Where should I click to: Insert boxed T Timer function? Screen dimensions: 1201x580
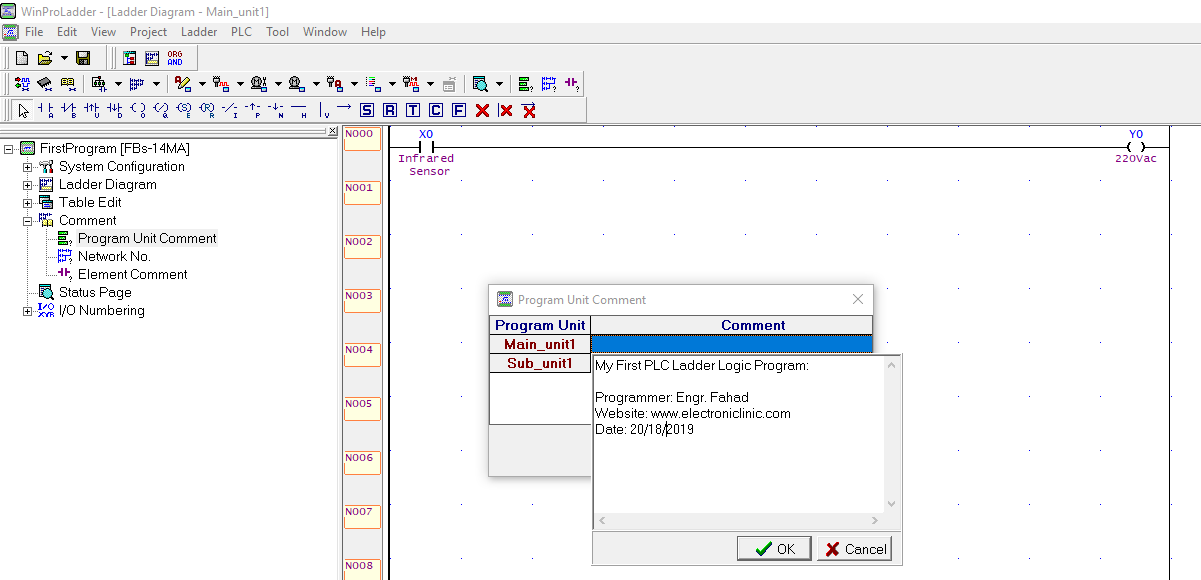(413, 110)
